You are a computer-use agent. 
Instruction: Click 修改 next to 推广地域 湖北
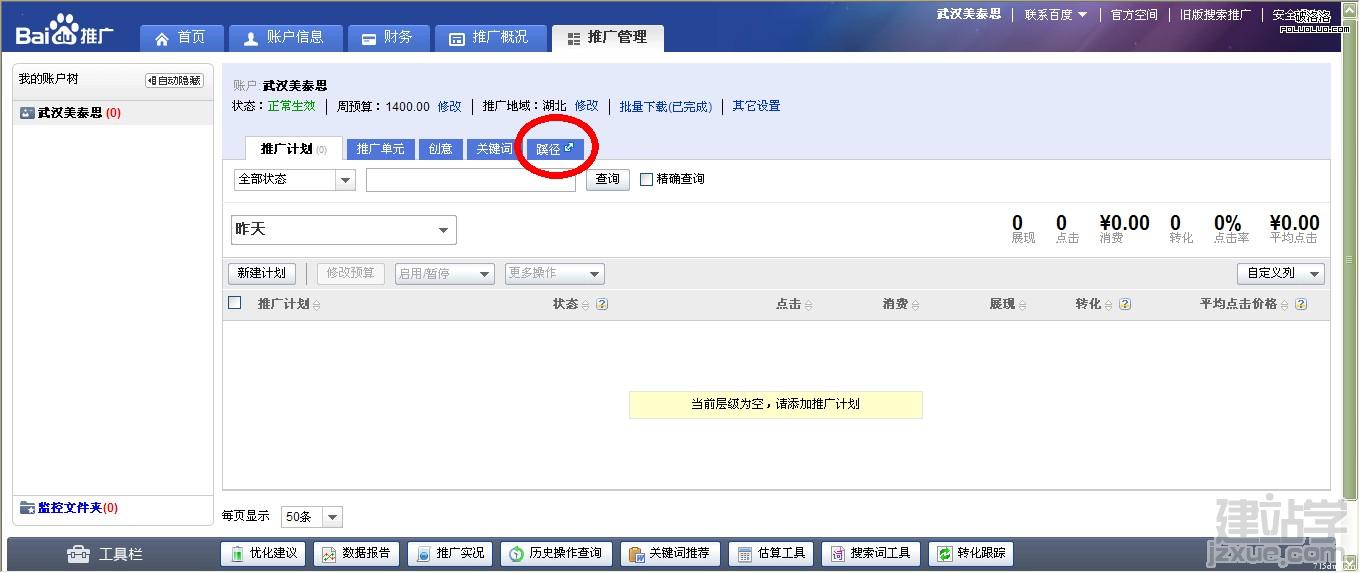point(586,106)
